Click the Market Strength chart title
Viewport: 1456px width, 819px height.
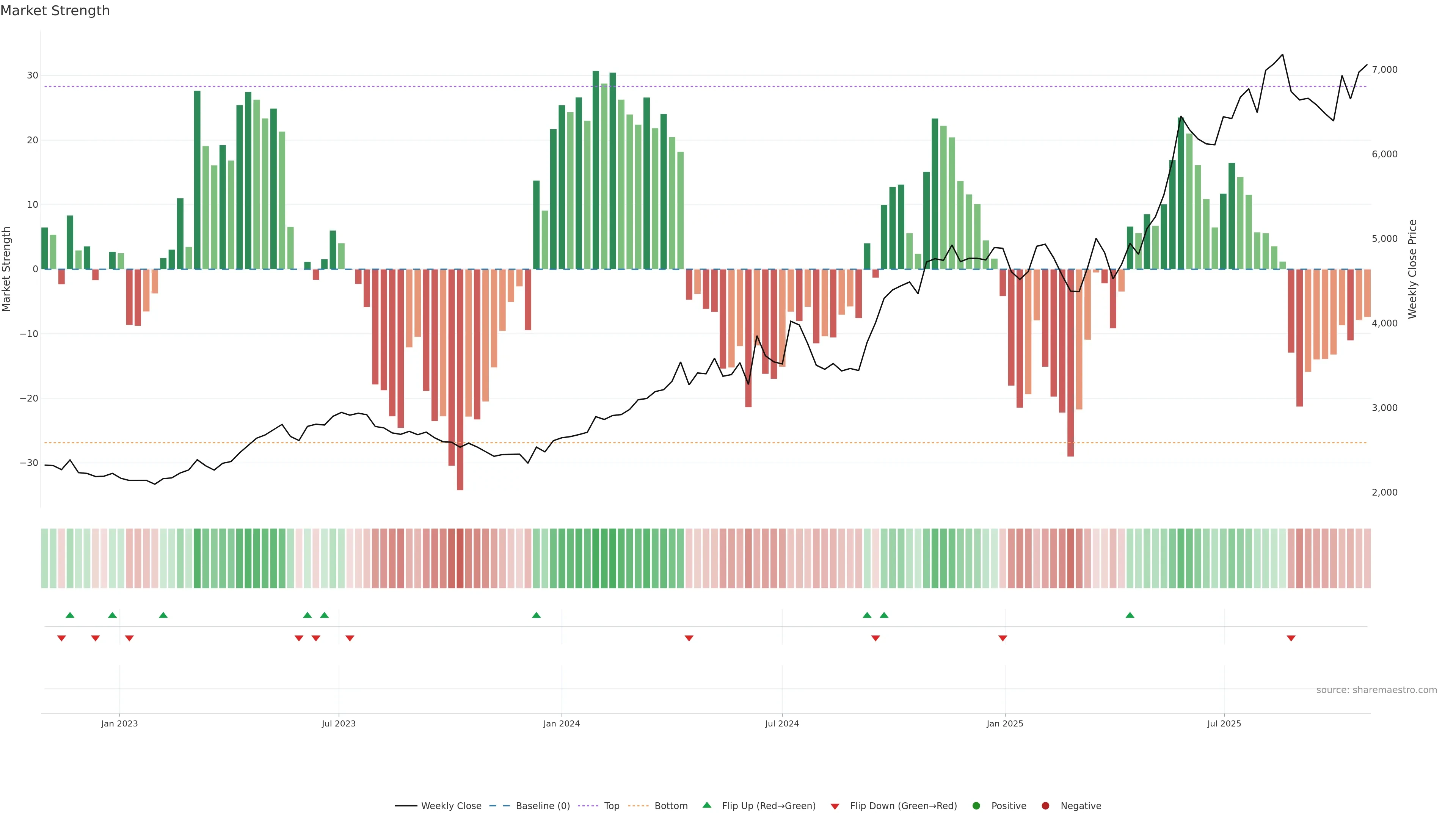pos(55,11)
